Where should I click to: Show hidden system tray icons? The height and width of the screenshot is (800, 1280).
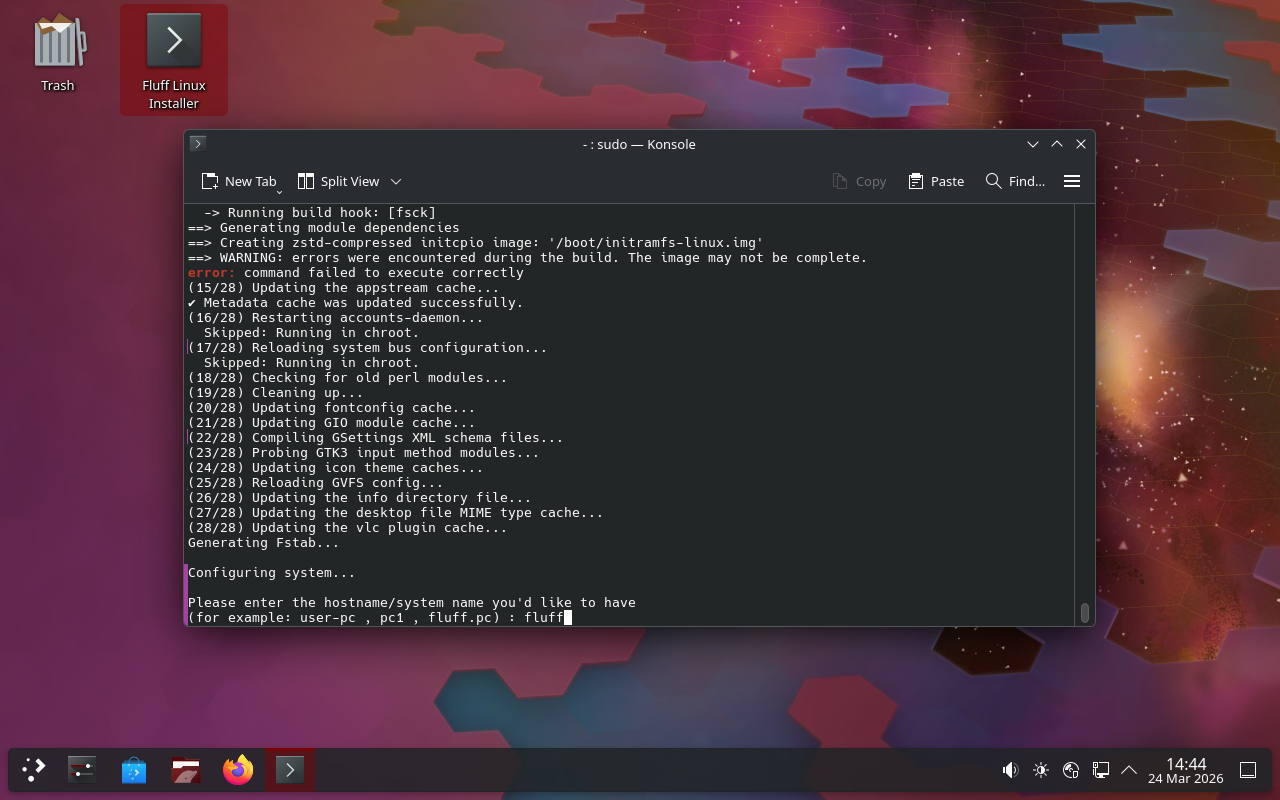click(x=1129, y=770)
